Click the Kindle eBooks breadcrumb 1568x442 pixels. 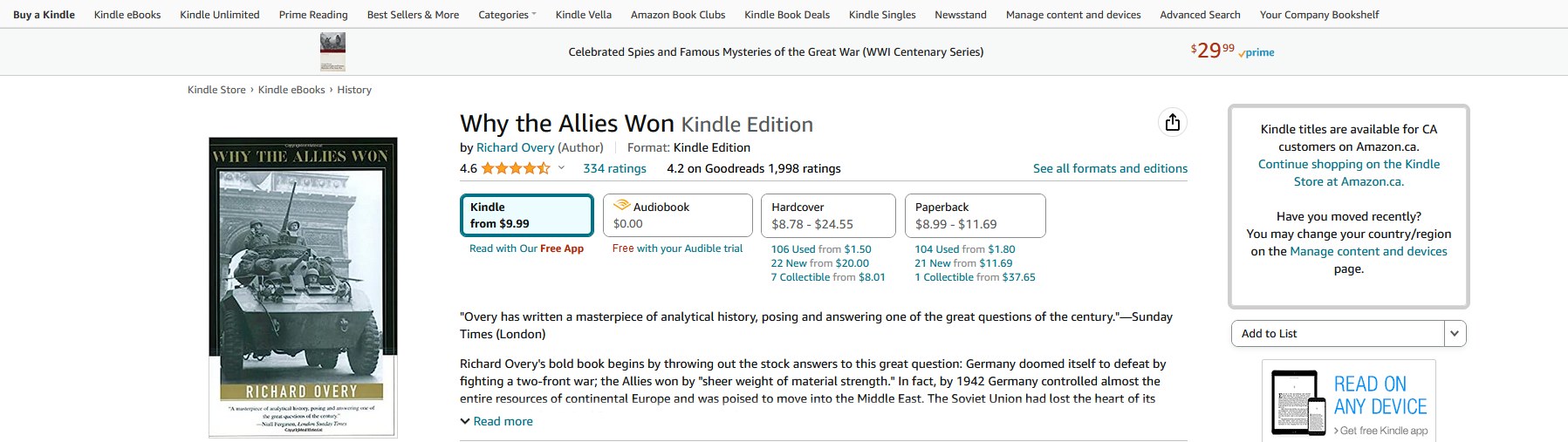(x=291, y=90)
